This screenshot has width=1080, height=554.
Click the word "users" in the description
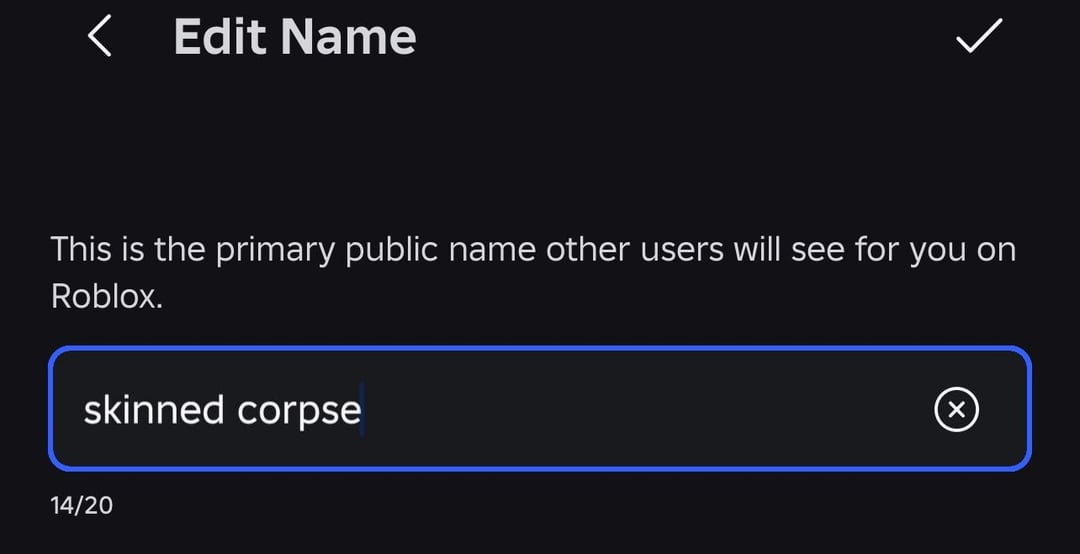click(x=680, y=250)
